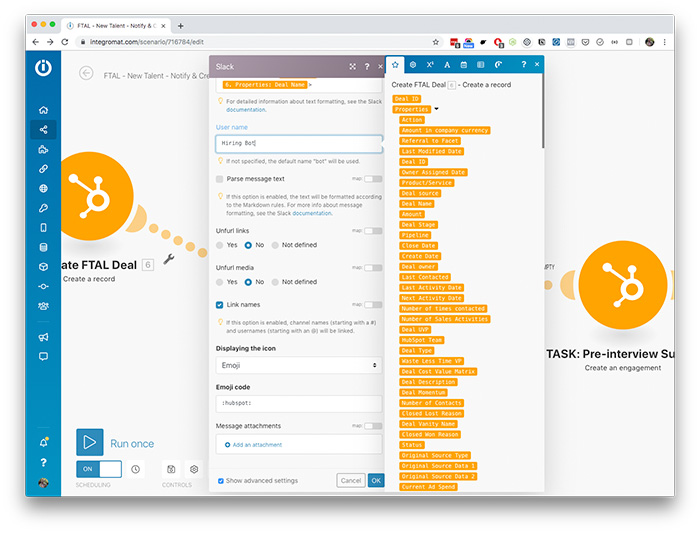Select Yes for Unfurl media
Image resolution: width=700 pixels, height=533 pixels.
coord(220,282)
